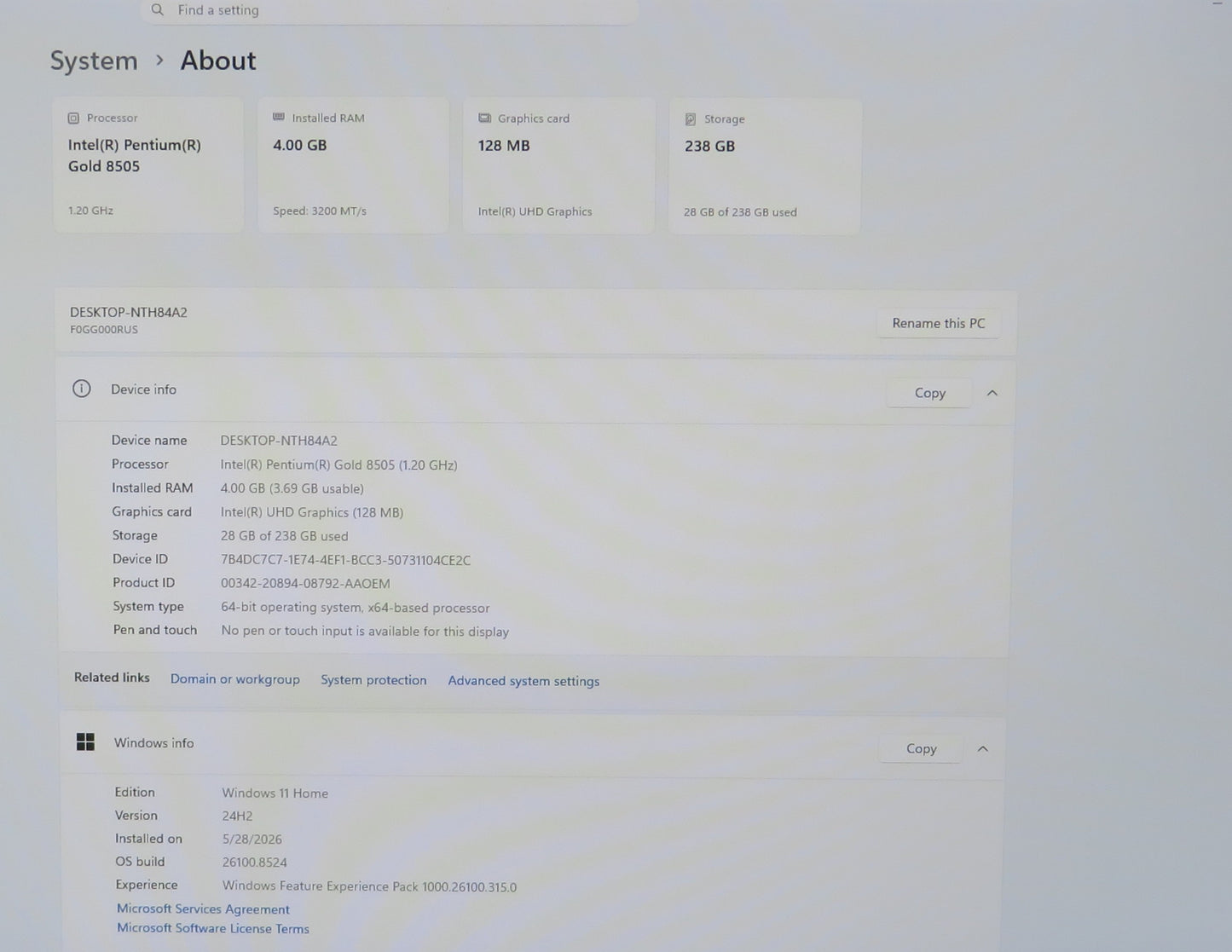Open Advanced system settings link
This screenshot has height=952, width=1232.
pyautogui.click(x=523, y=681)
